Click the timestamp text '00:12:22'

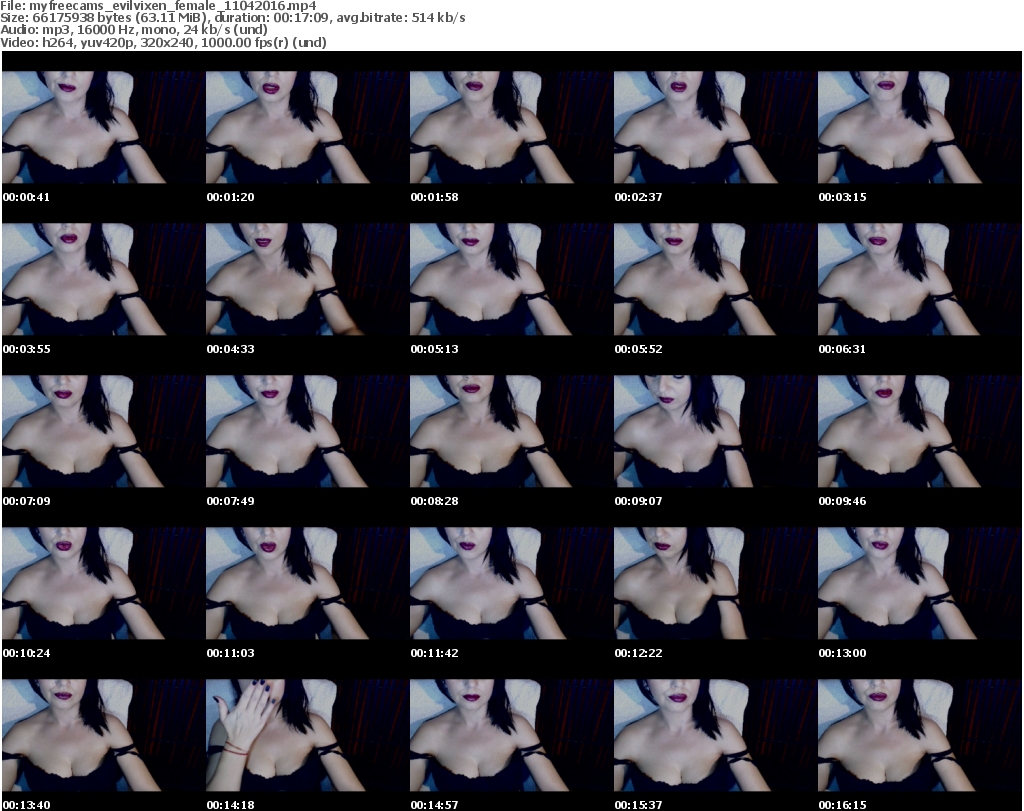[x=638, y=653]
